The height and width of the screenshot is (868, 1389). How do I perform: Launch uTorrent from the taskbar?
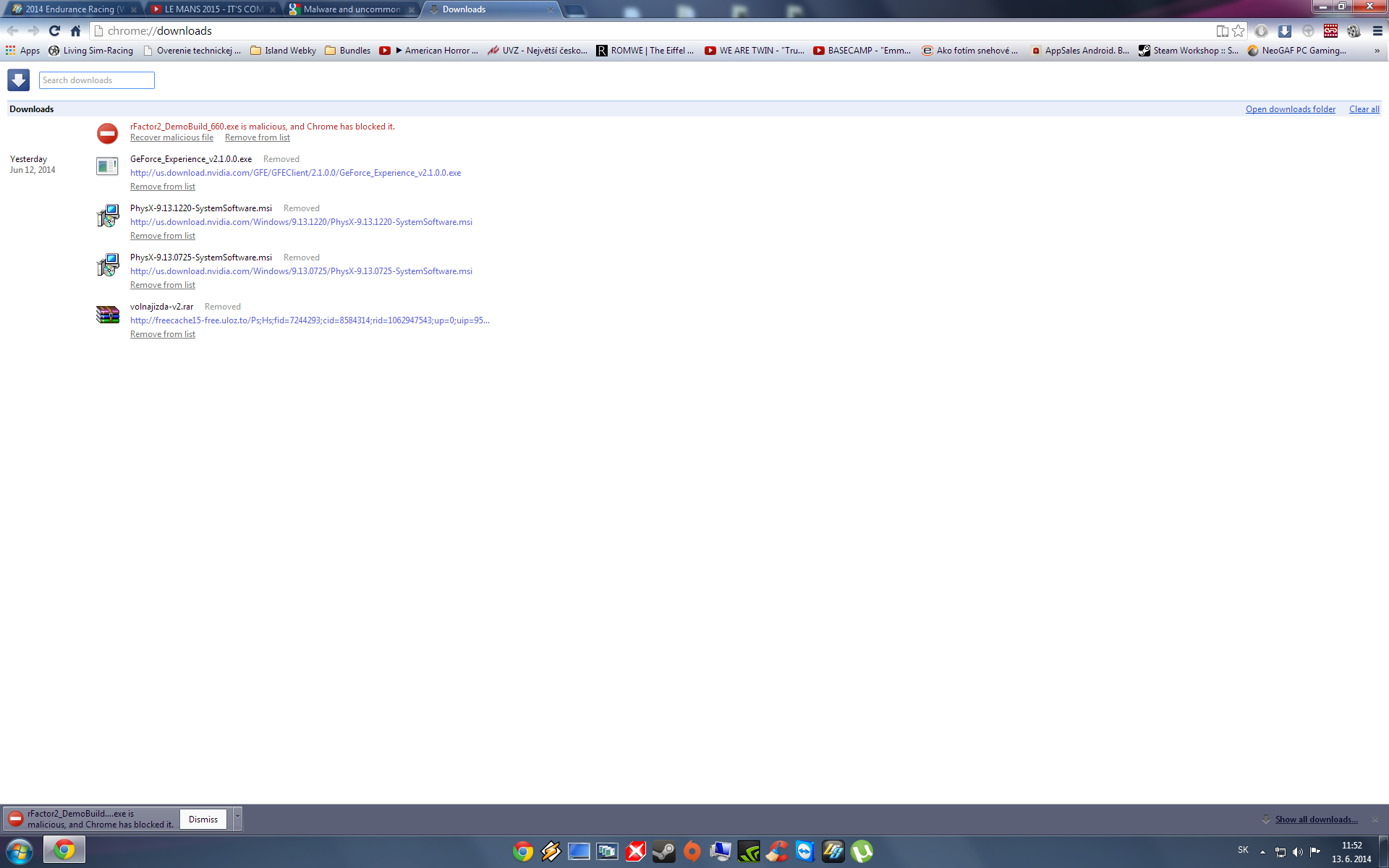point(861,851)
